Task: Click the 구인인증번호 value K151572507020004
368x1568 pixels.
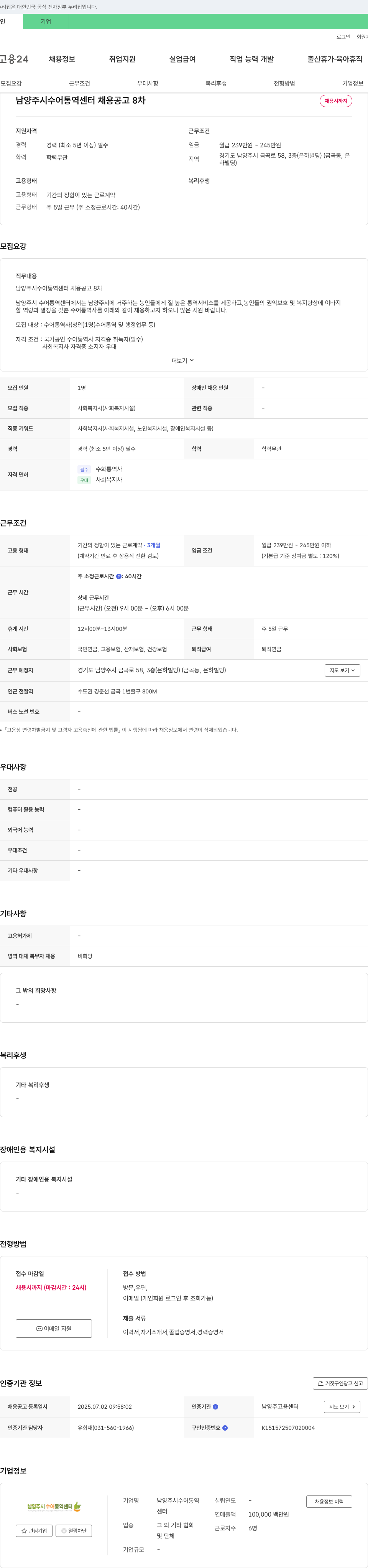Action: [x=288, y=1428]
